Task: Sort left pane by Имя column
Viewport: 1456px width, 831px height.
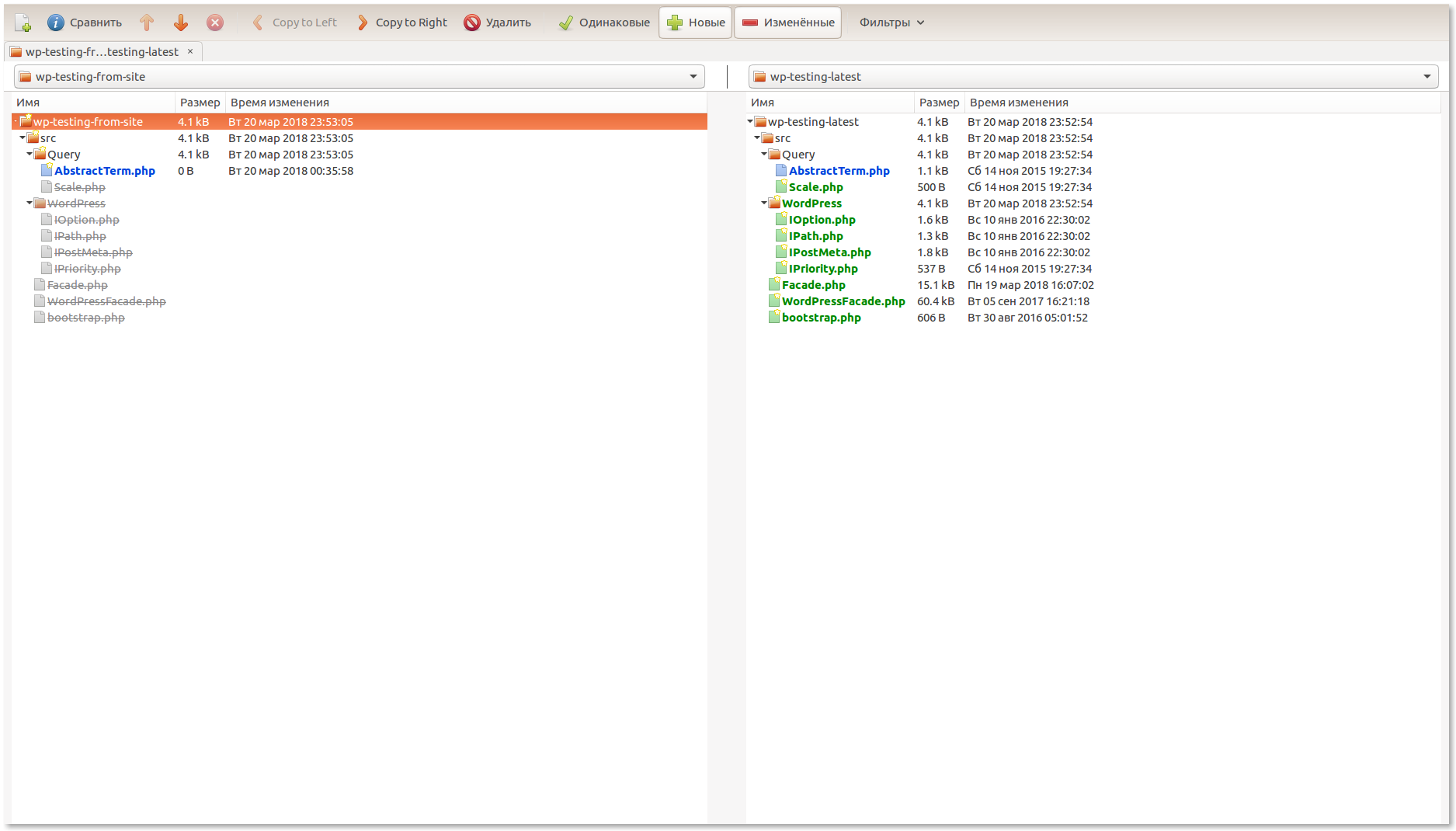Action: pyautogui.click(x=94, y=103)
